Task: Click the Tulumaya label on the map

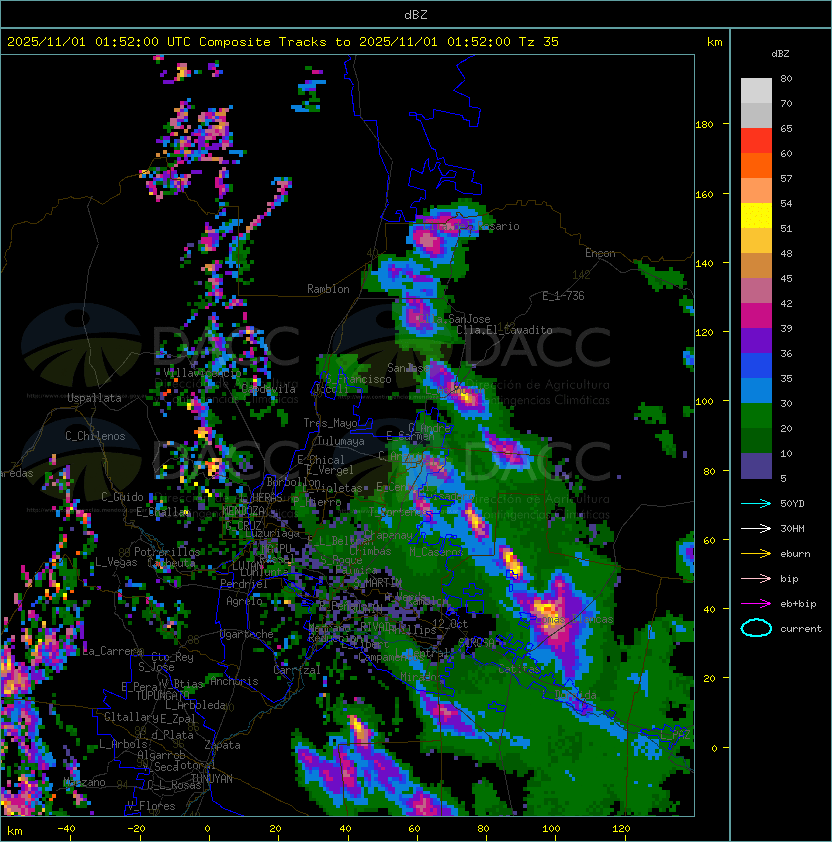Action: tap(341, 441)
